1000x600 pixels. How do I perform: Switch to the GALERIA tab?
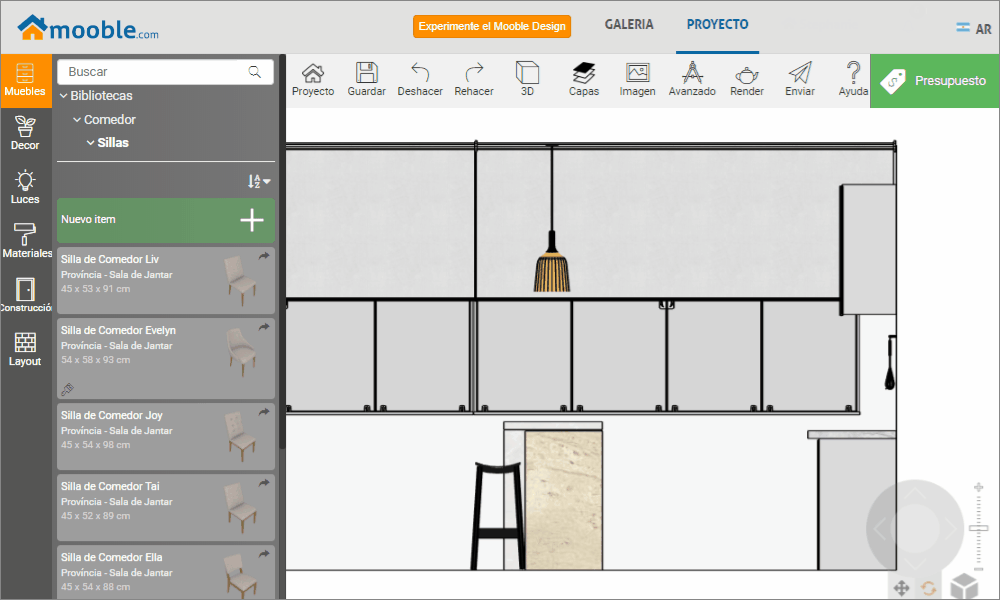point(629,24)
